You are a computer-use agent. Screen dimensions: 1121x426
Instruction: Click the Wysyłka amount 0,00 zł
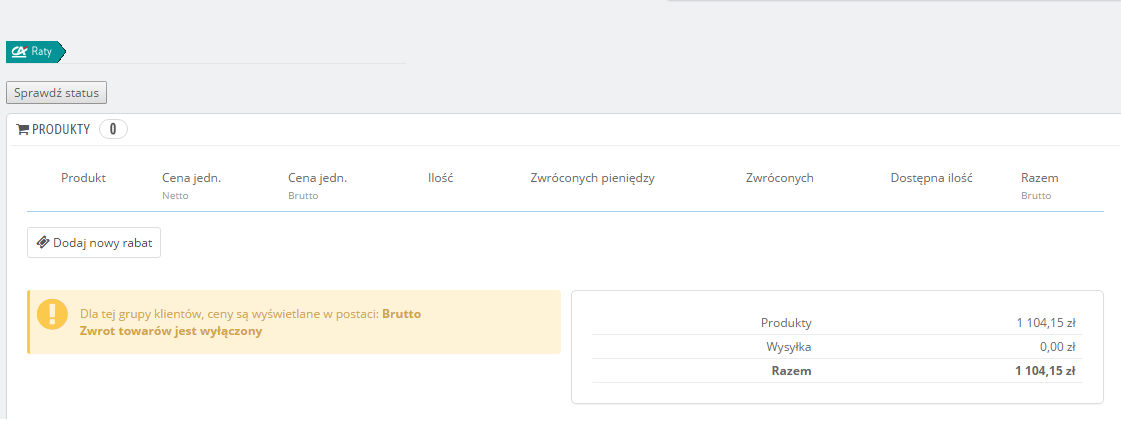1057,347
